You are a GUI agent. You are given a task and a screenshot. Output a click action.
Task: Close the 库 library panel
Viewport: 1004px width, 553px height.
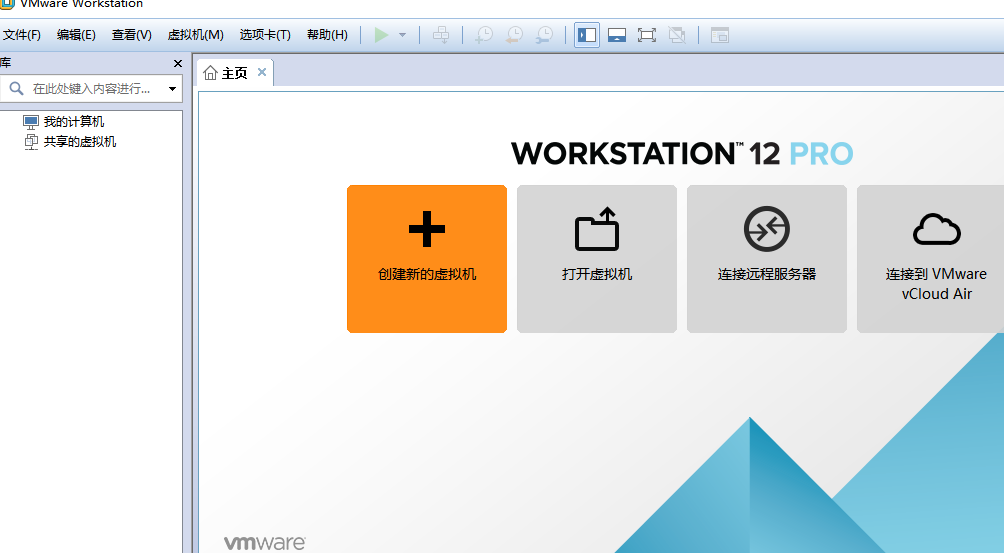[178, 63]
